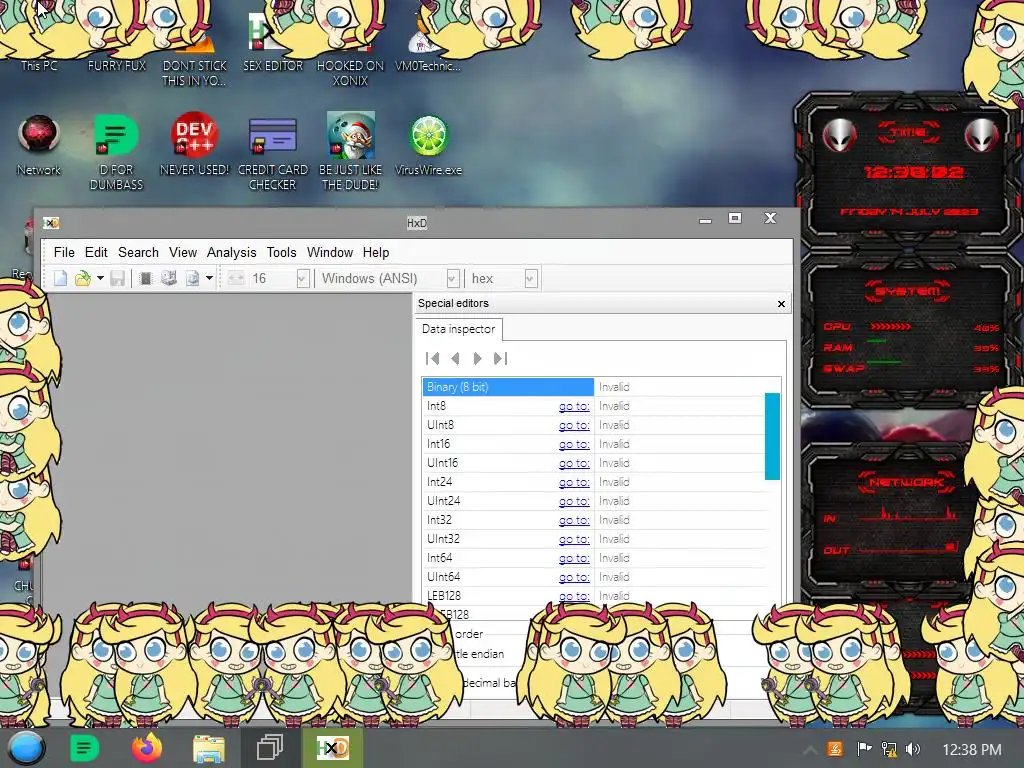This screenshot has height=768, width=1024.
Task: Show hidden tray icons chevron
Action: pos(809,750)
